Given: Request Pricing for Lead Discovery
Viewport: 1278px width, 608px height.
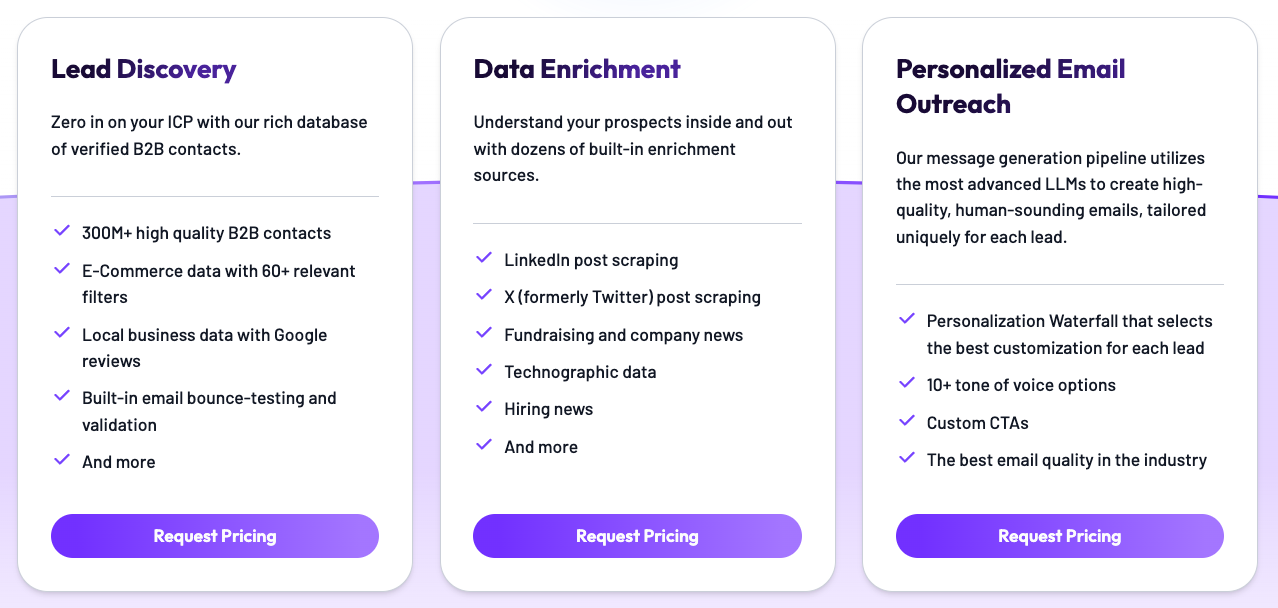Looking at the screenshot, I should click(x=215, y=536).
